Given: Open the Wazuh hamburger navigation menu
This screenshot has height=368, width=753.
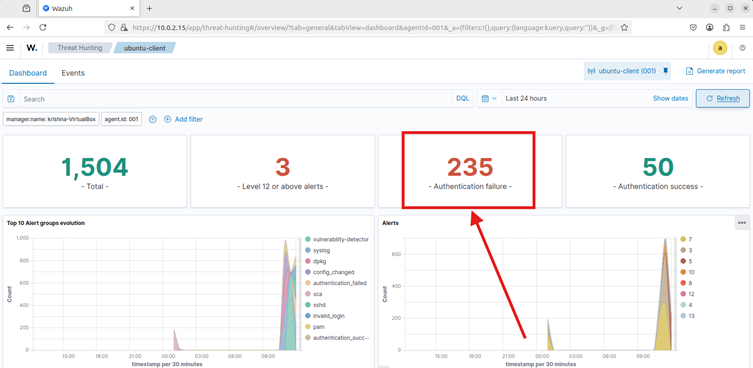Looking at the screenshot, I should [10, 48].
